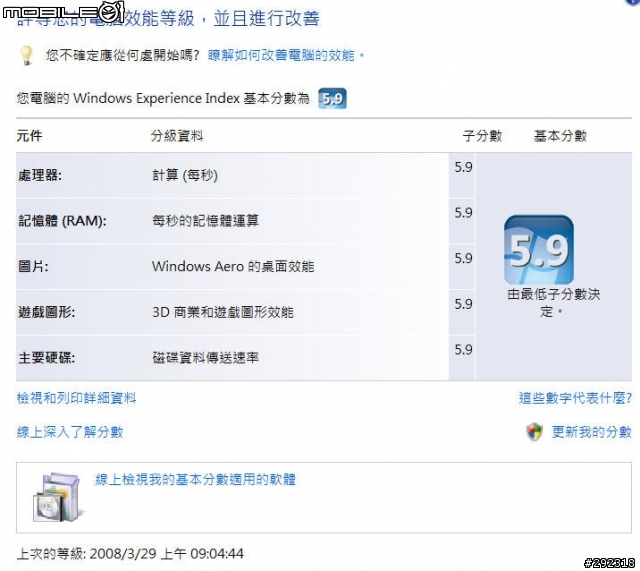Viewport: 640px width, 571px height.
Task: Select the 處理器 row label
Action: (x=40, y=176)
